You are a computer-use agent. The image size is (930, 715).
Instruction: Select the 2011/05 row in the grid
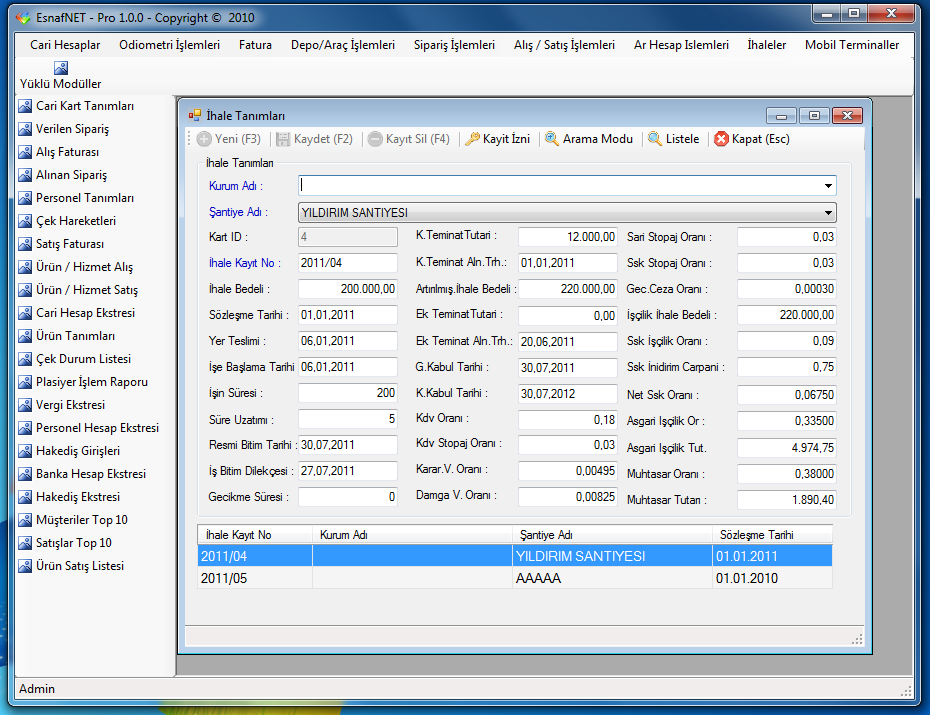pyautogui.click(x=515, y=579)
